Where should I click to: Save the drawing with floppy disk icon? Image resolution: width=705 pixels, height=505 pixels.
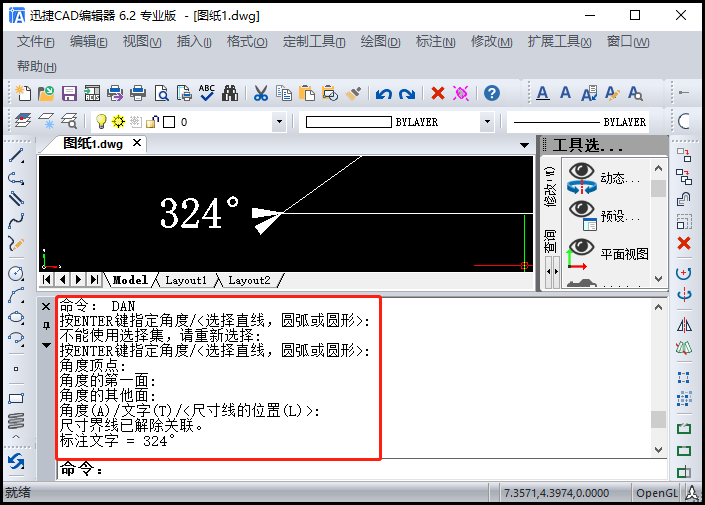point(69,93)
